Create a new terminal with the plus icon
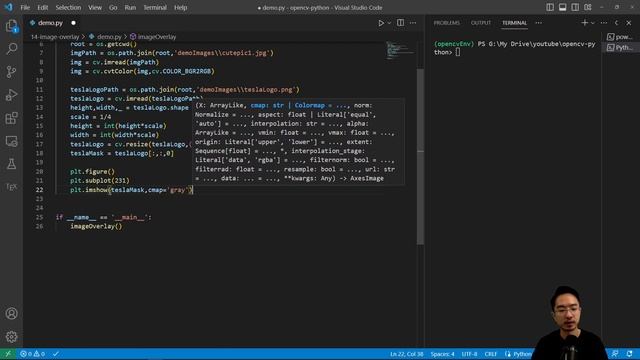The height and width of the screenshot is (360, 640). point(584,23)
